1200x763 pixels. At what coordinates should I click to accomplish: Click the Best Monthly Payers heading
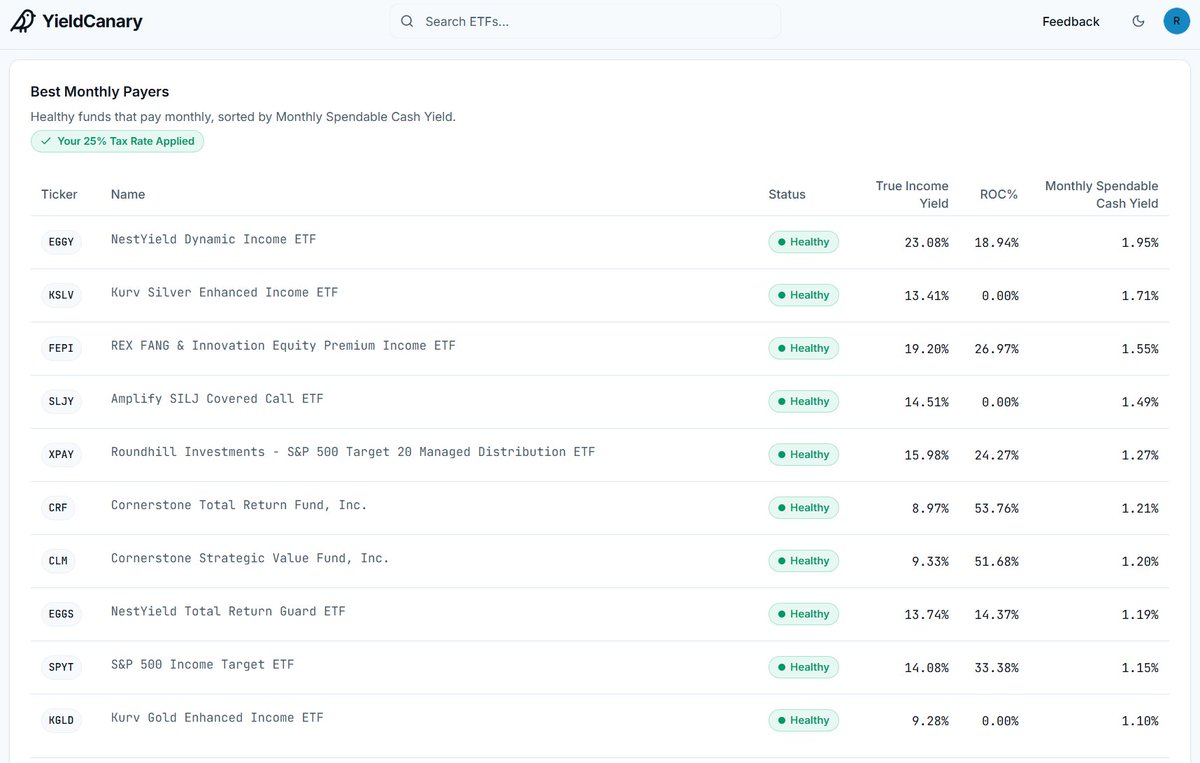(100, 92)
